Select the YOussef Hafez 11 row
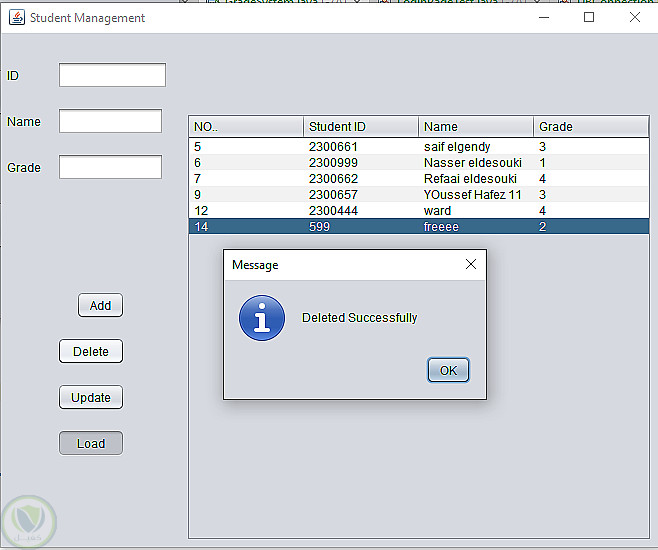658x550 pixels. point(419,195)
